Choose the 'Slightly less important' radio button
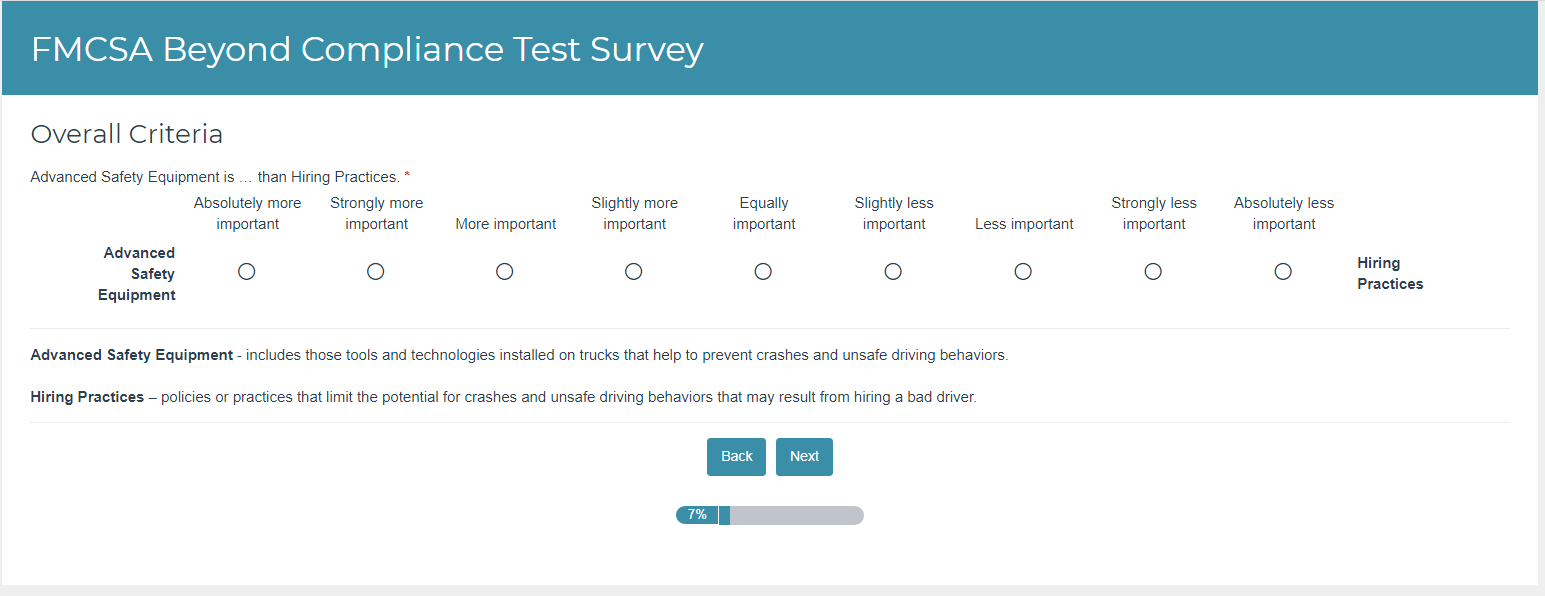Screen dimensions: 1545x596 (x=893, y=272)
